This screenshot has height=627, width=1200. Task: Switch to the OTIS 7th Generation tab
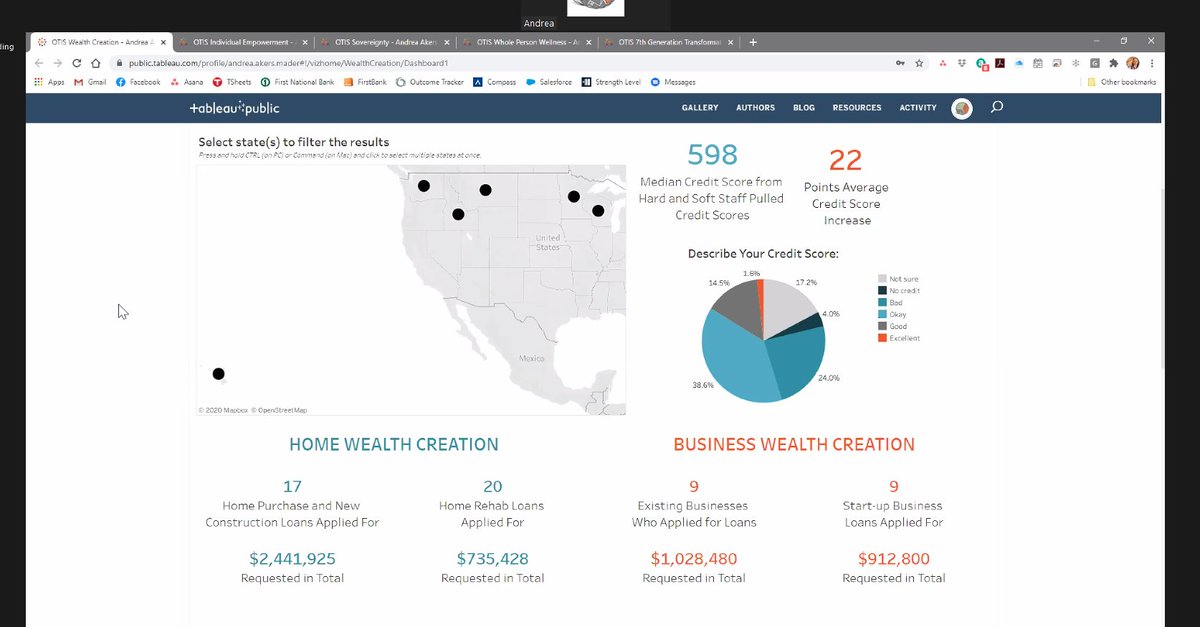669,42
